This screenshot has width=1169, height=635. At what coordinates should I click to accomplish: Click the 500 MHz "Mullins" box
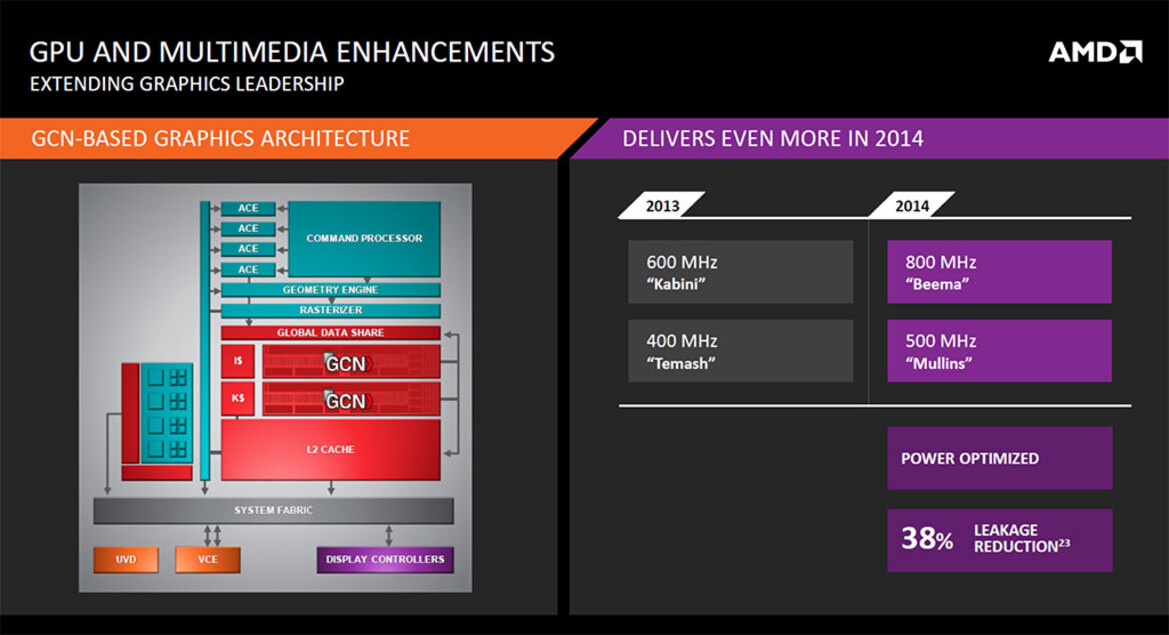(x=999, y=351)
